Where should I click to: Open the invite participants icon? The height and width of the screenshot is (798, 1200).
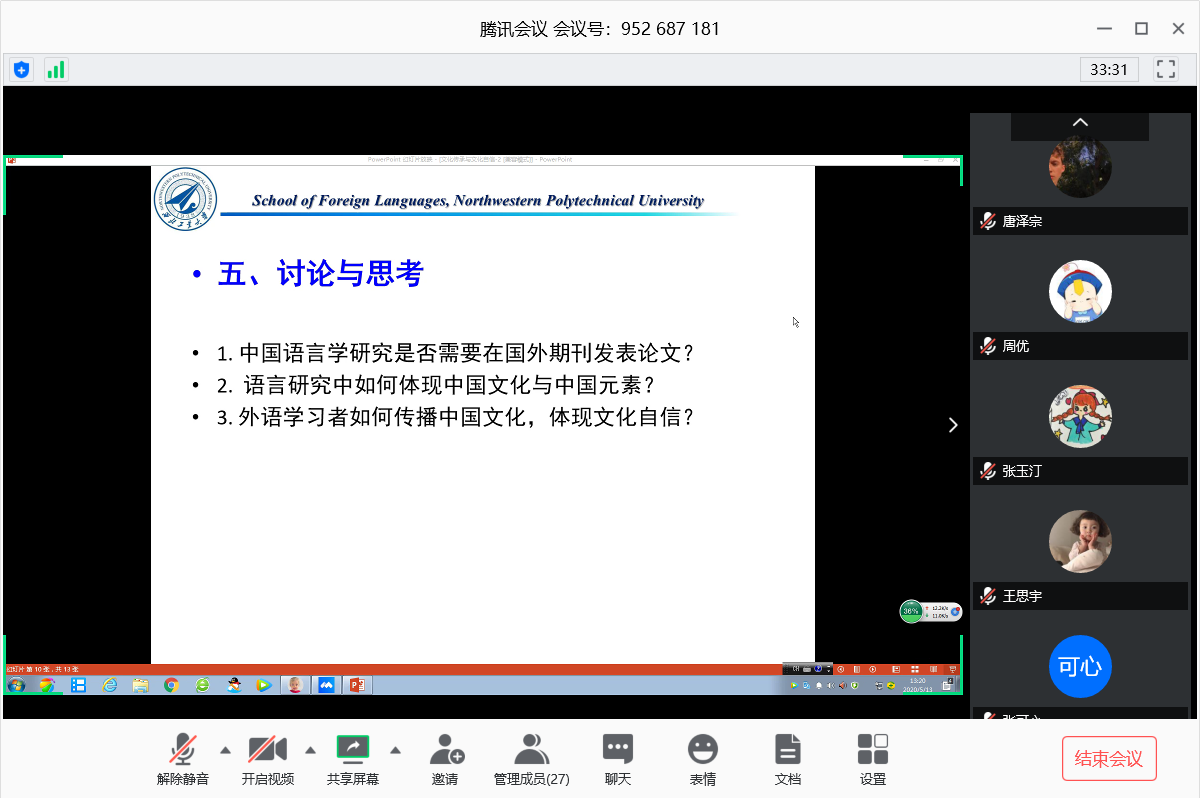(x=446, y=759)
